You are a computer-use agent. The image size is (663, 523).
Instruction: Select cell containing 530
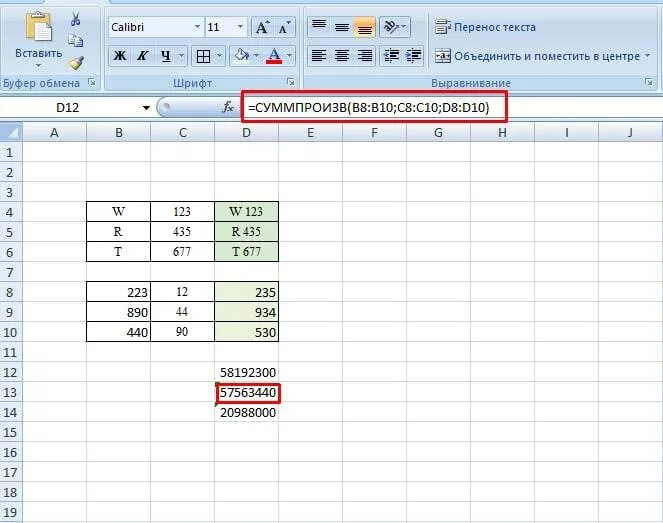point(247,332)
